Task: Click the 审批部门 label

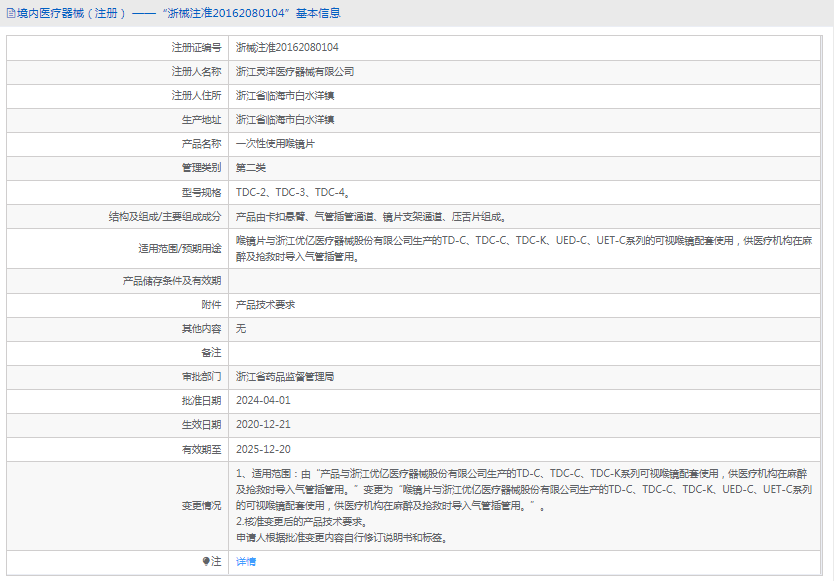Action: click(202, 377)
